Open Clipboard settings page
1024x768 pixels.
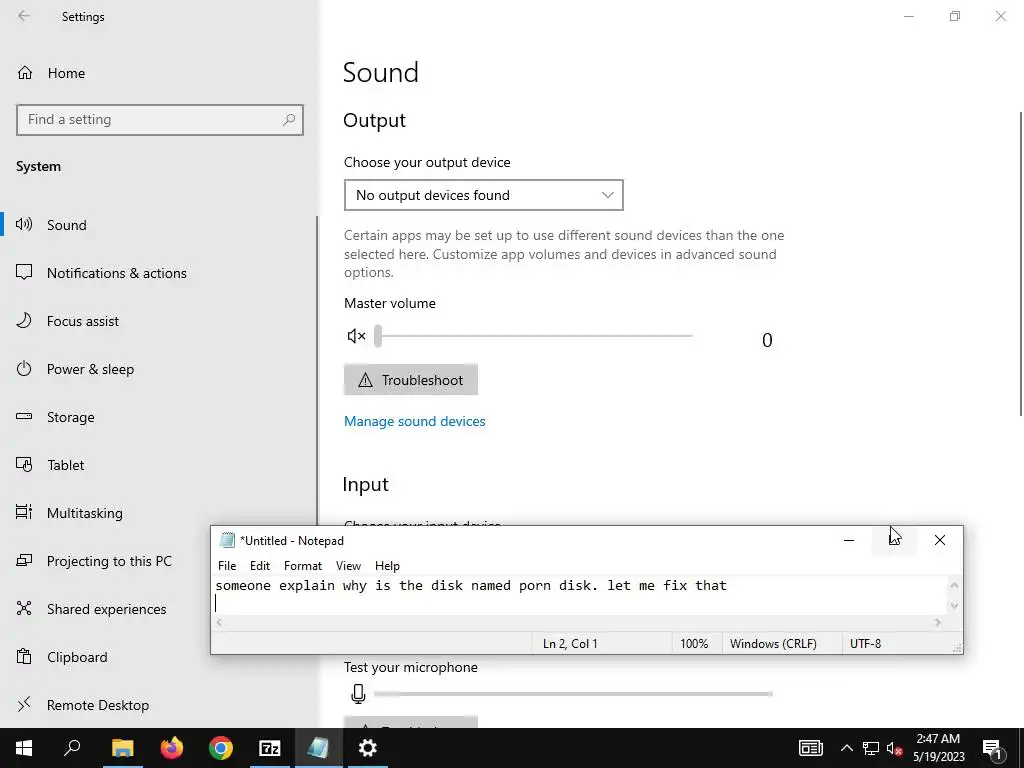76,657
